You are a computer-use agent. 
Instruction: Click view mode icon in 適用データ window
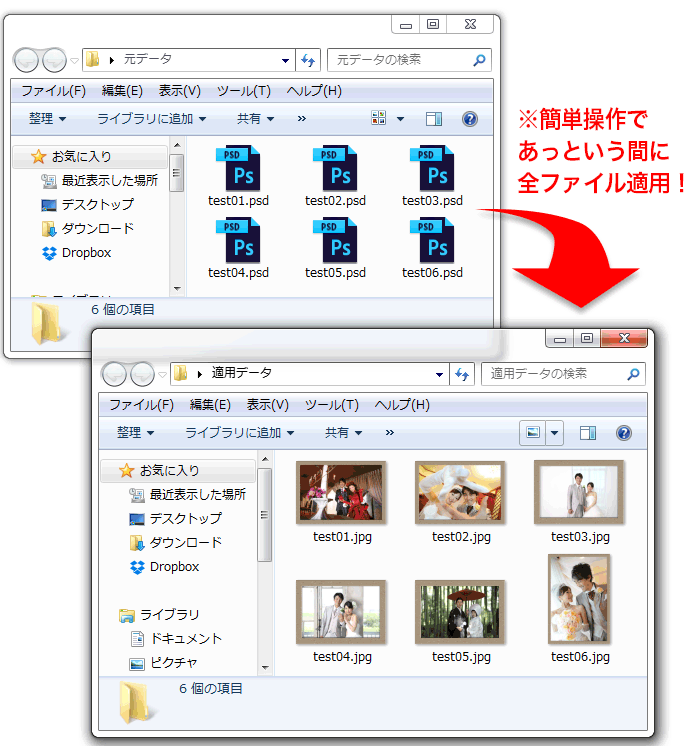[x=533, y=432]
